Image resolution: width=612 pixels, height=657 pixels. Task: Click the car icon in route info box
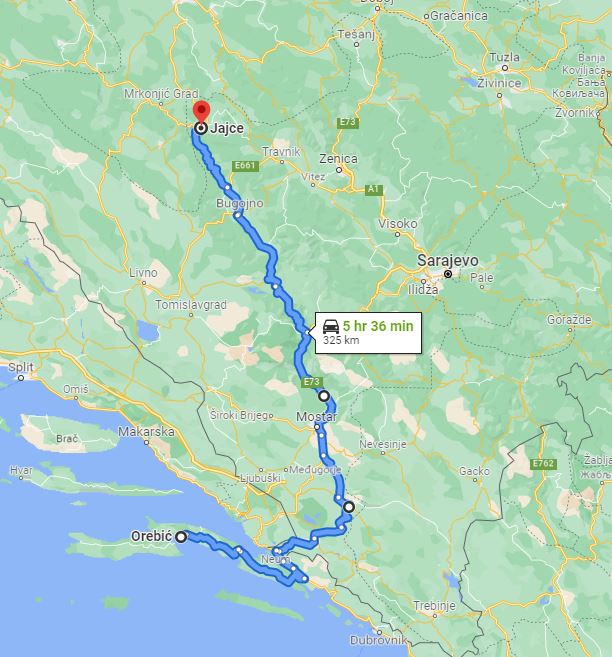point(331,326)
